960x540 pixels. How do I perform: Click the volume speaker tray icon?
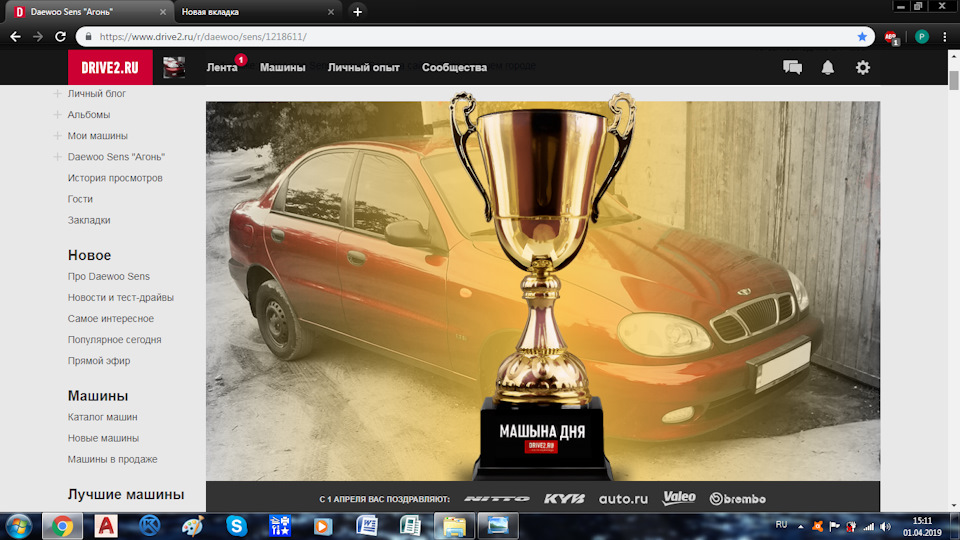coord(885,527)
